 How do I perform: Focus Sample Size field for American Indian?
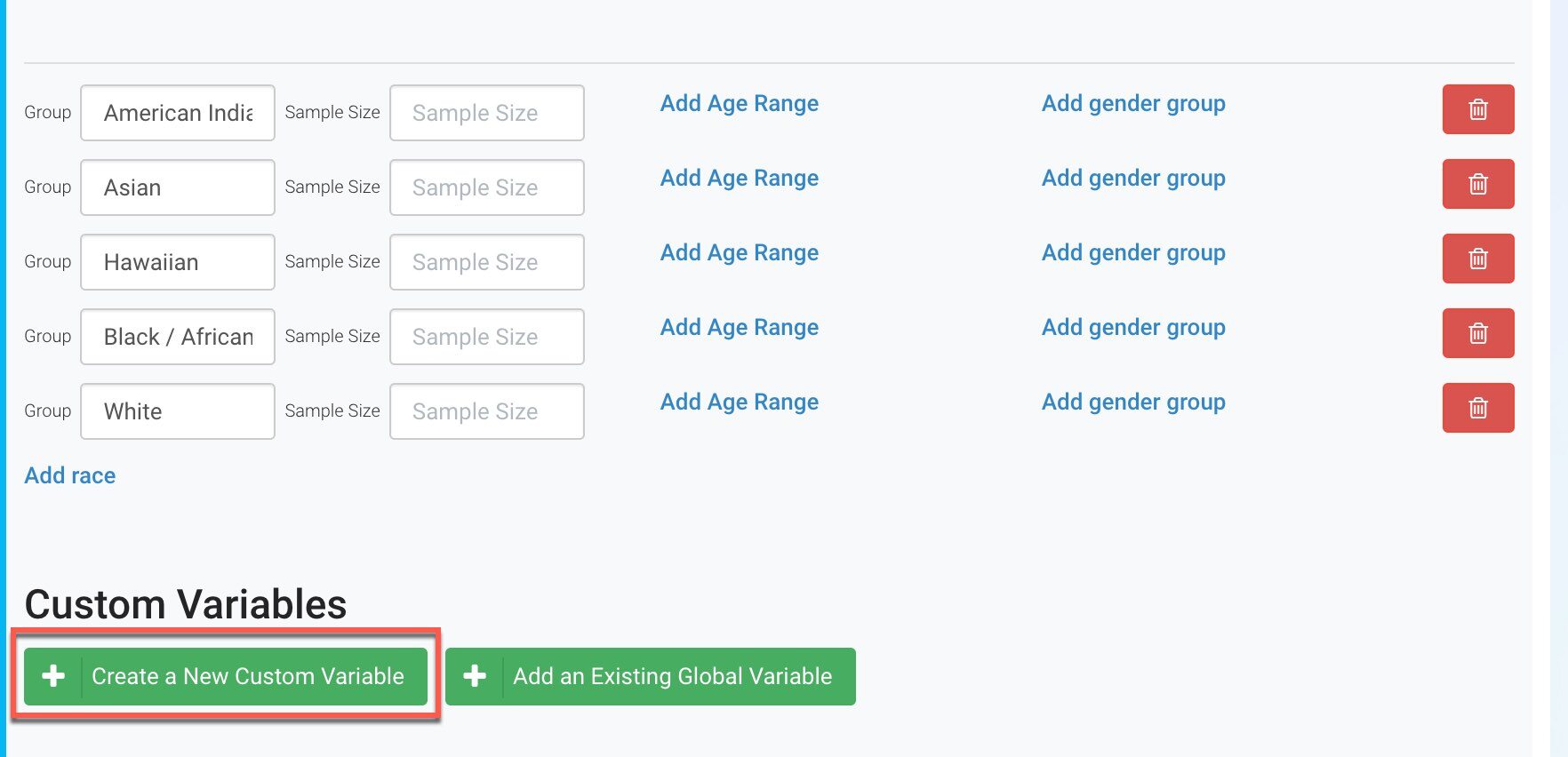[x=487, y=113]
